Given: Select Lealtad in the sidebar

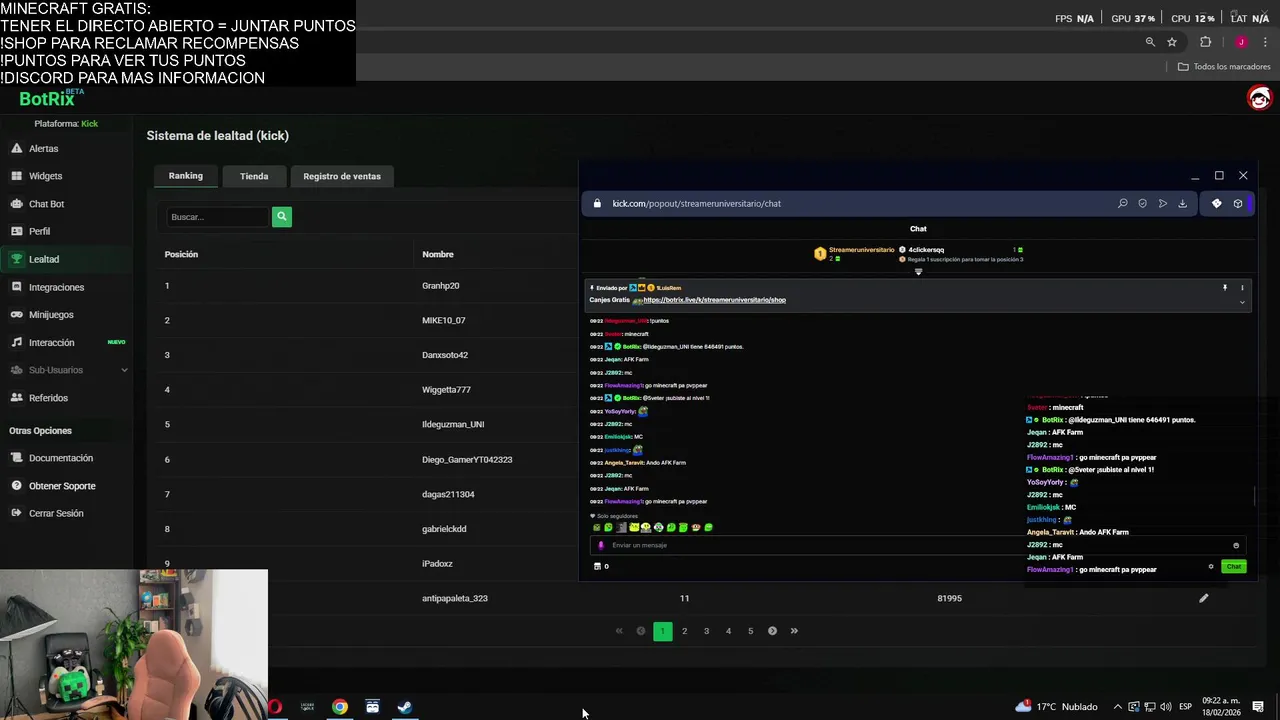Looking at the screenshot, I should (43, 259).
